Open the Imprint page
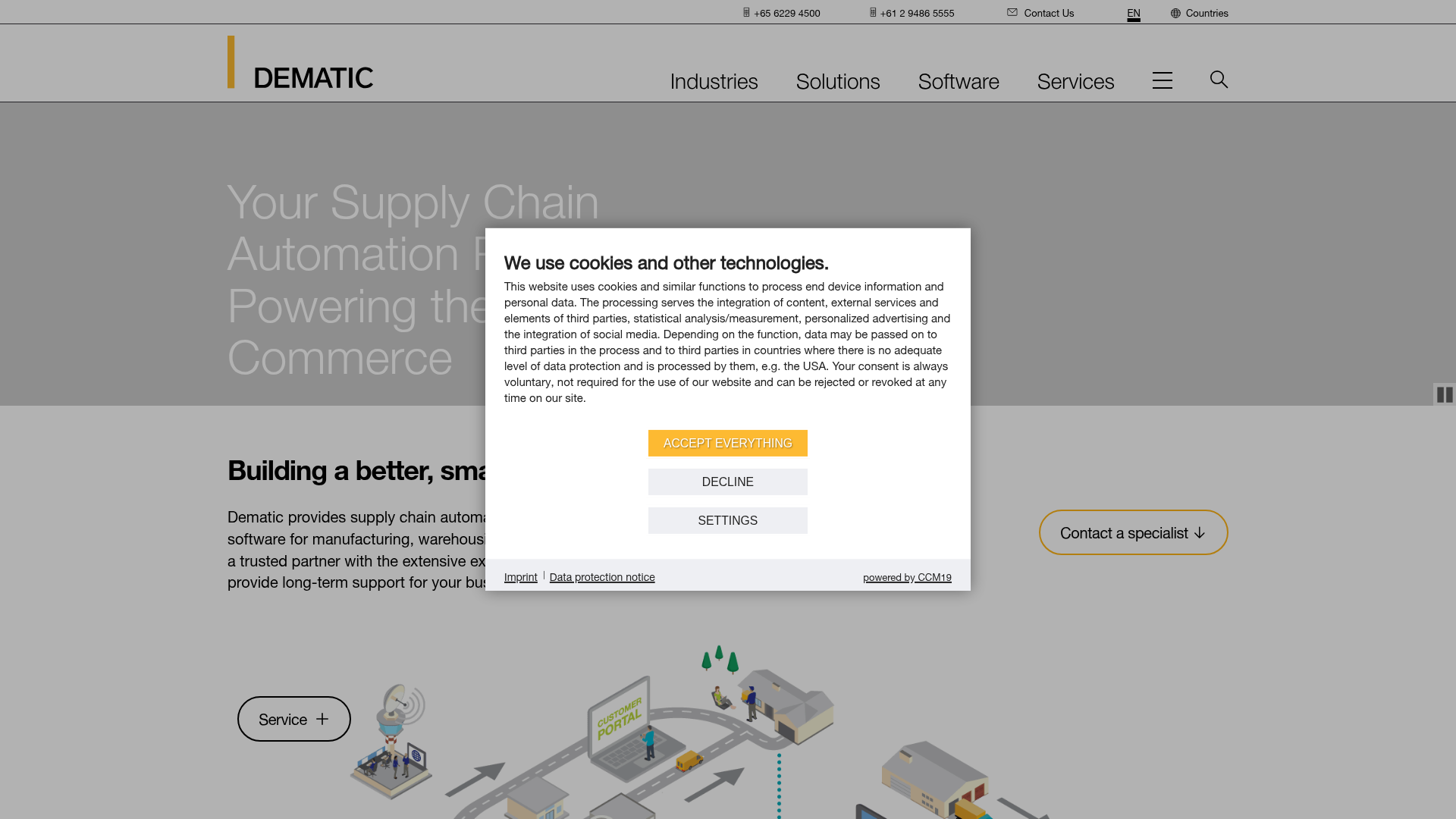The height and width of the screenshot is (819, 1456). coord(520,577)
